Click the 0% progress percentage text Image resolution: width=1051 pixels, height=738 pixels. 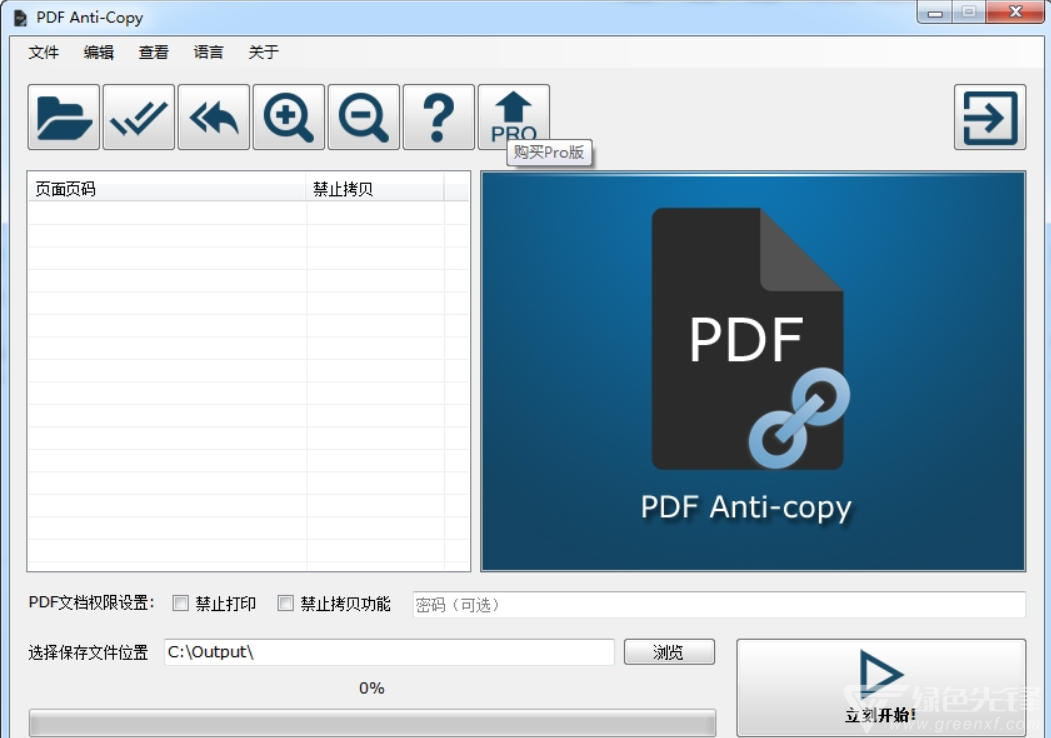click(371, 688)
